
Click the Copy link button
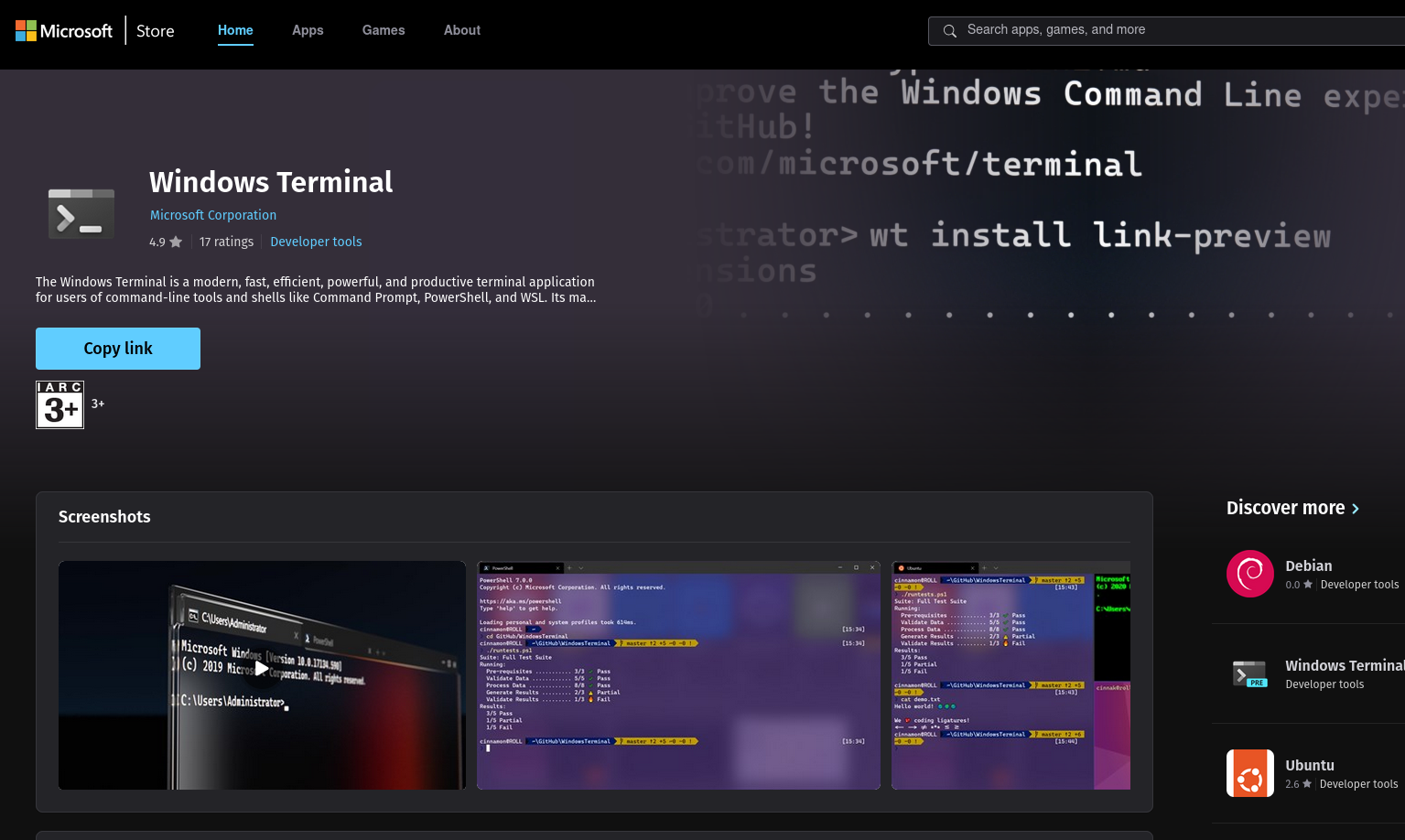118,349
